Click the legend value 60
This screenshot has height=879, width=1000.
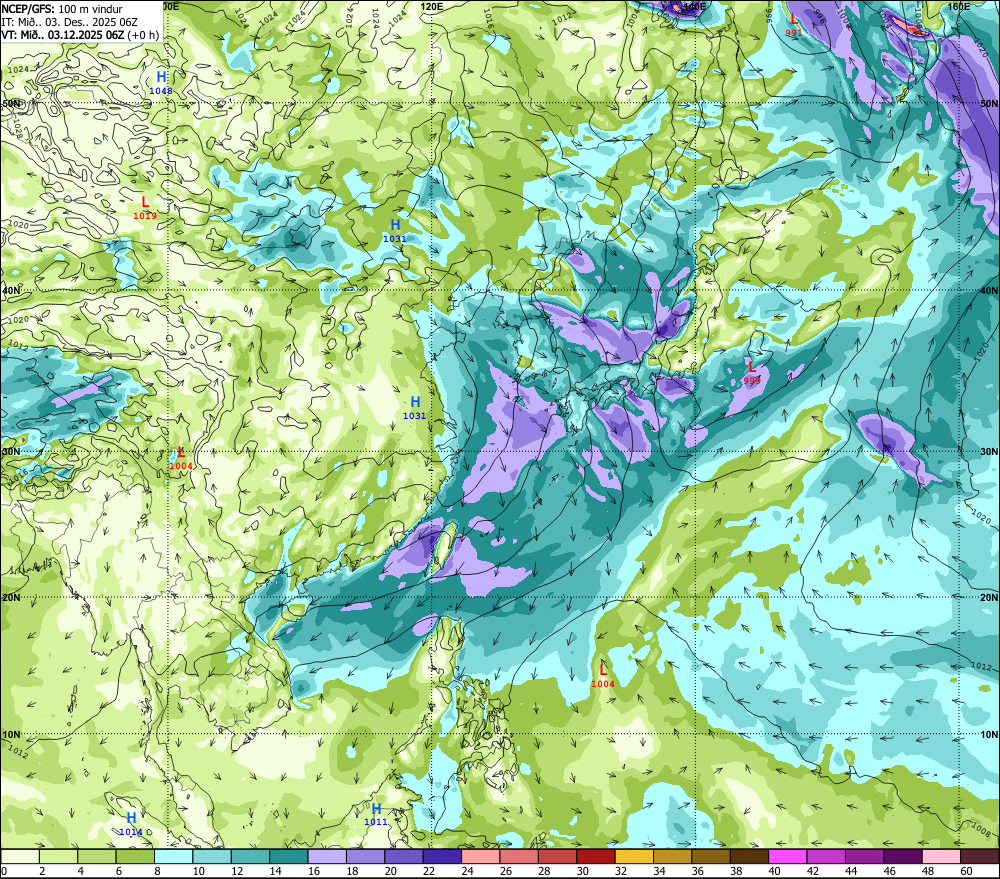(966, 871)
